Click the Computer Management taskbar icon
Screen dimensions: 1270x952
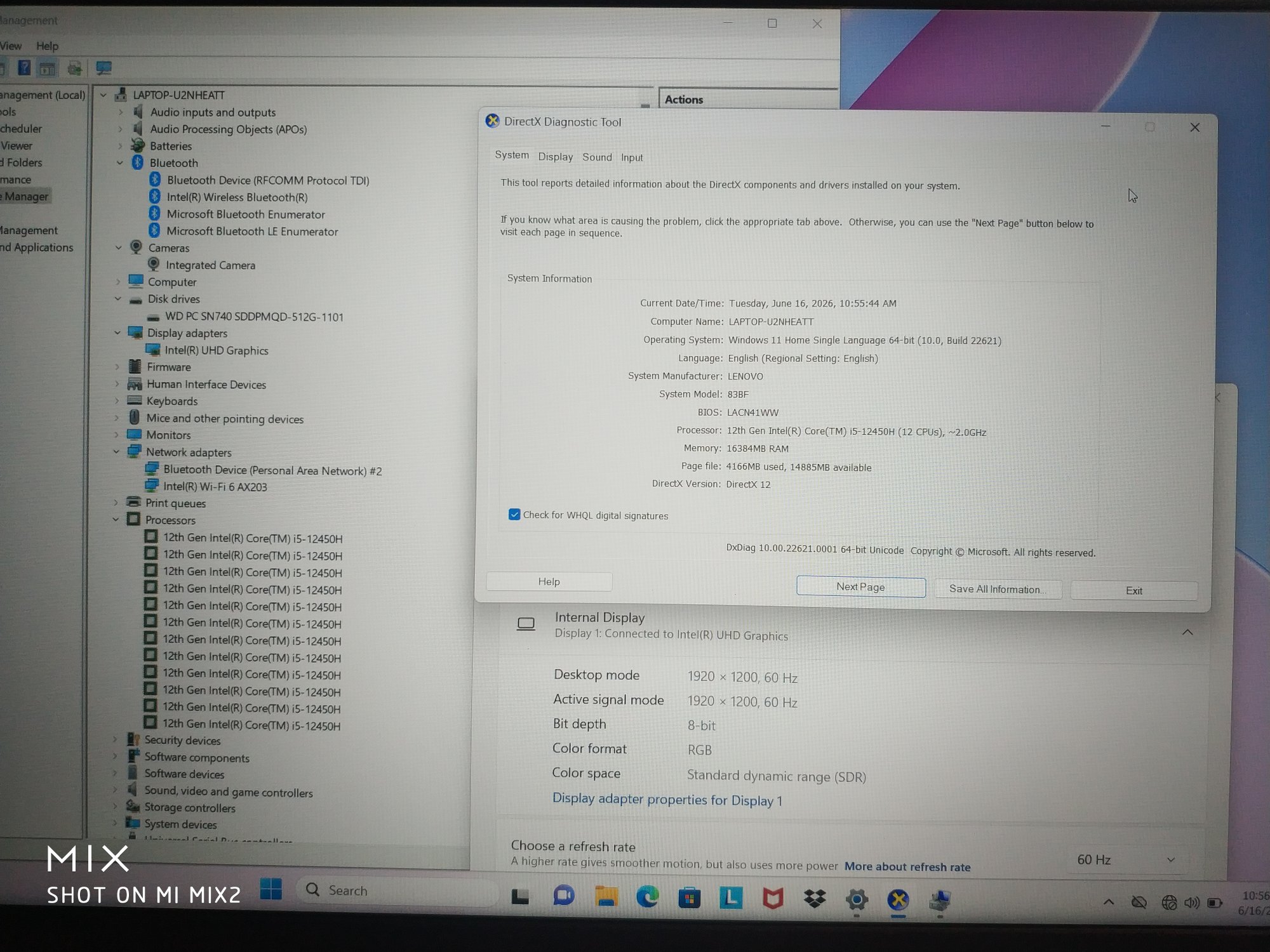(940, 901)
